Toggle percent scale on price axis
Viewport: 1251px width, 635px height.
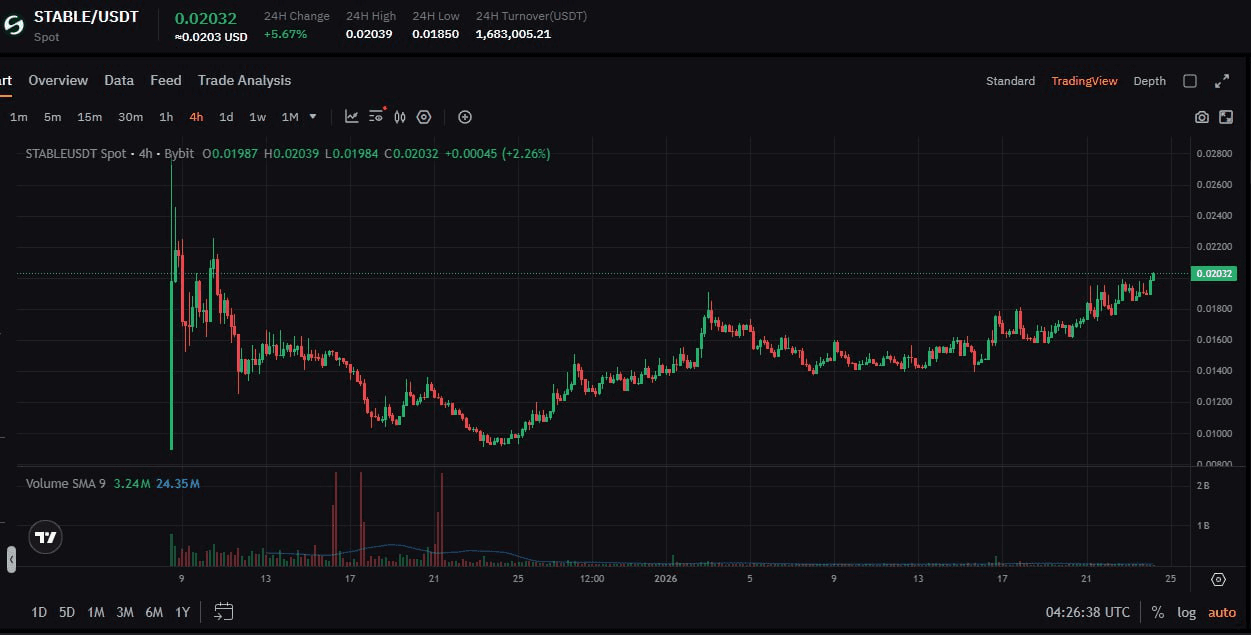(1156, 611)
